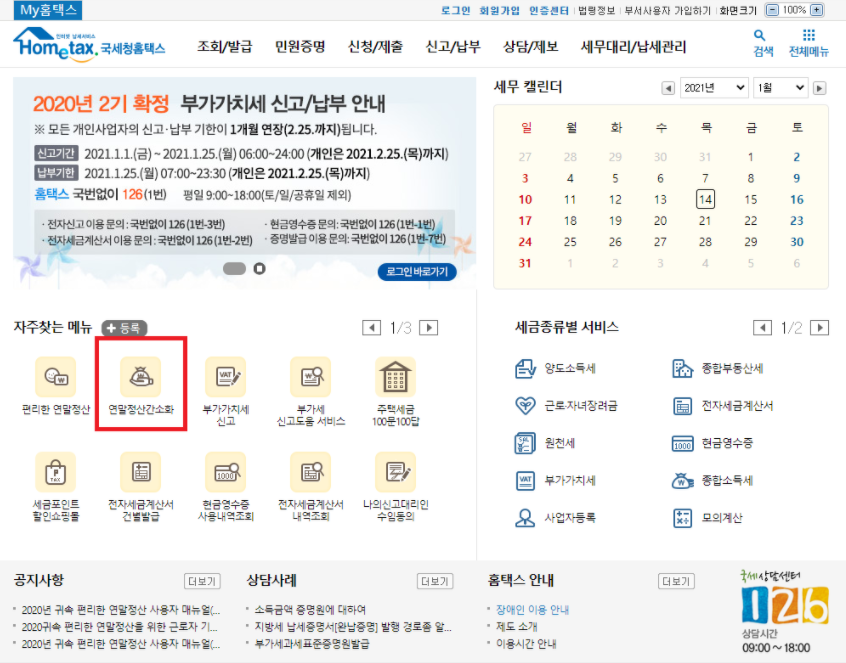The width and height of the screenshot is (846, 663).
Task: Click 부서사용자 가입하기 link
Action: tap(667, 10)
